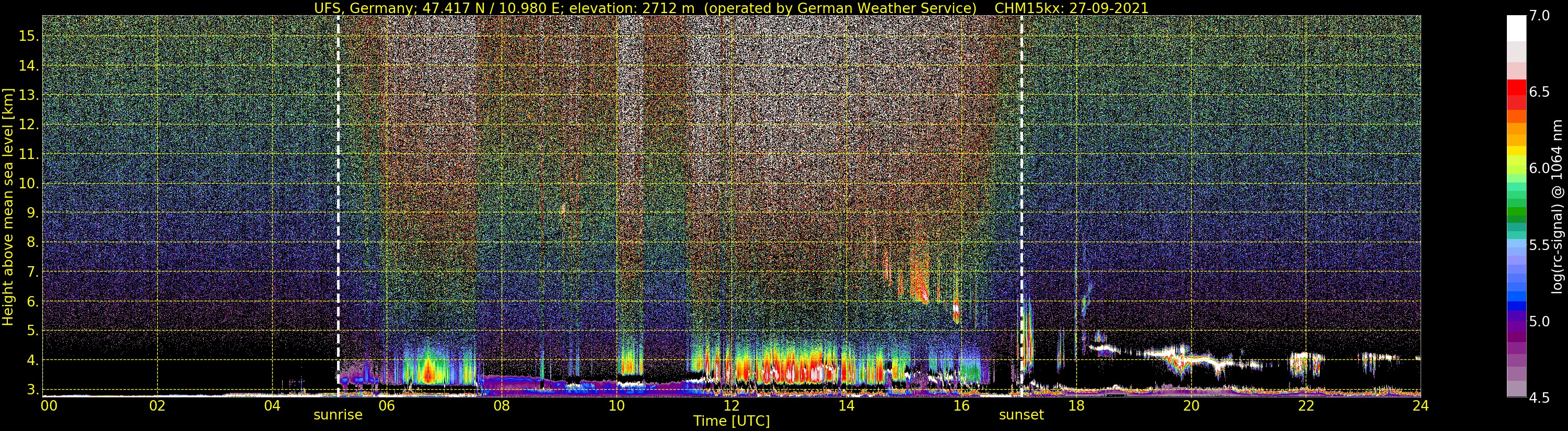Click the '5.5' colorbar value label
The width and height of the screenshot is (1568, 431).
click(1539, 245)
